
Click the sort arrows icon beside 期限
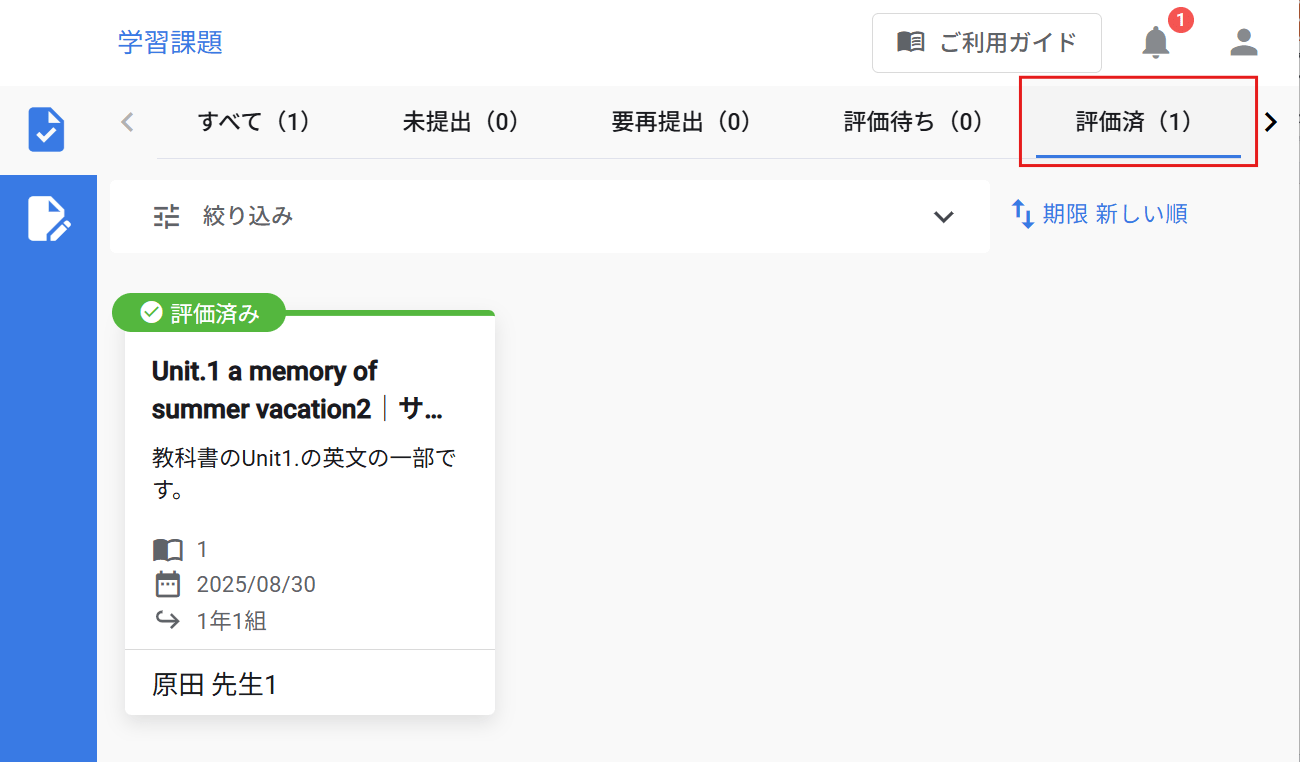(1022, 214)
